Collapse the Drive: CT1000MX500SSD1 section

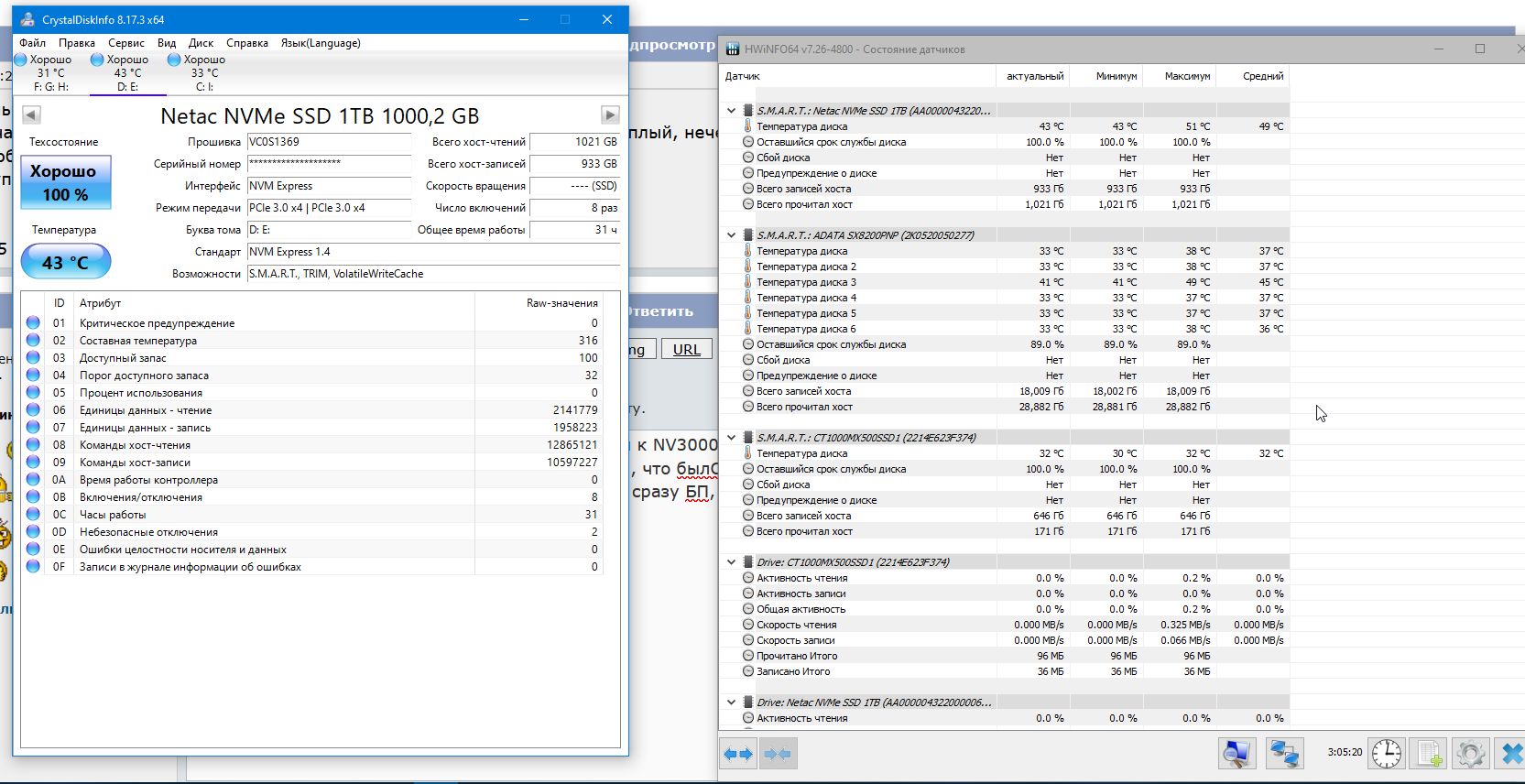pyautogui.click(x=731, y=562)
